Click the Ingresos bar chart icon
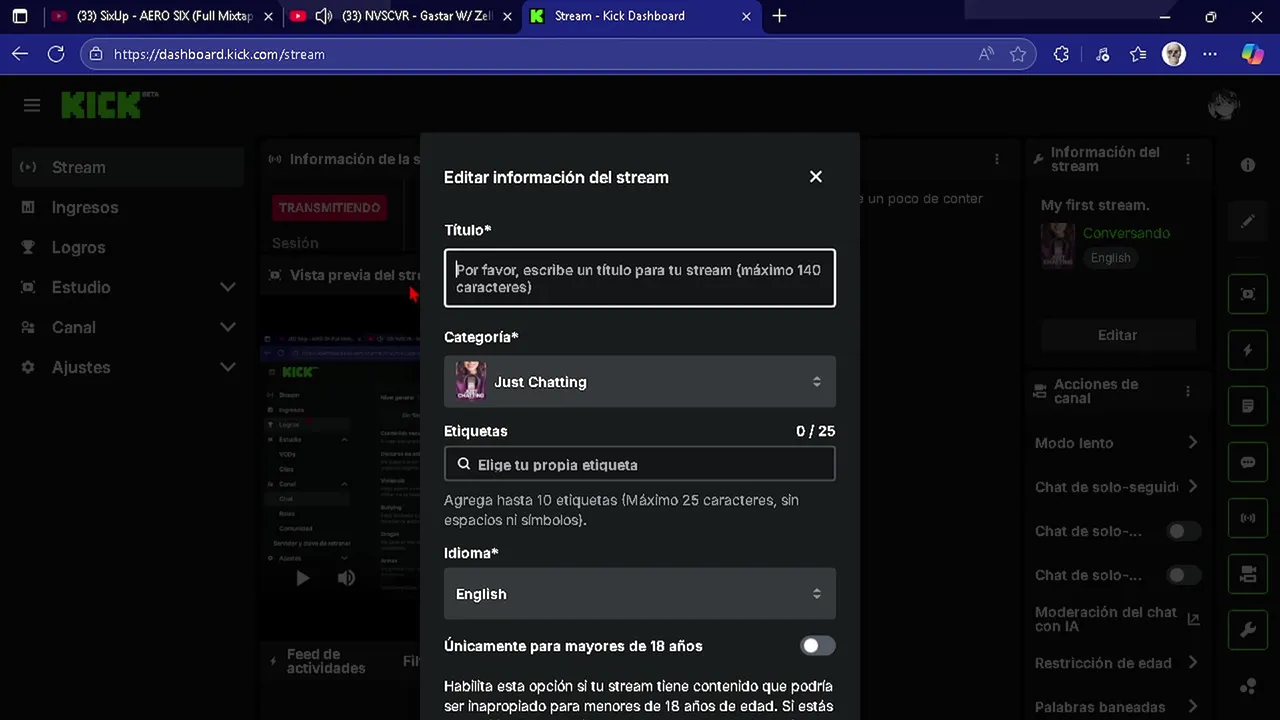 (28, 207)
